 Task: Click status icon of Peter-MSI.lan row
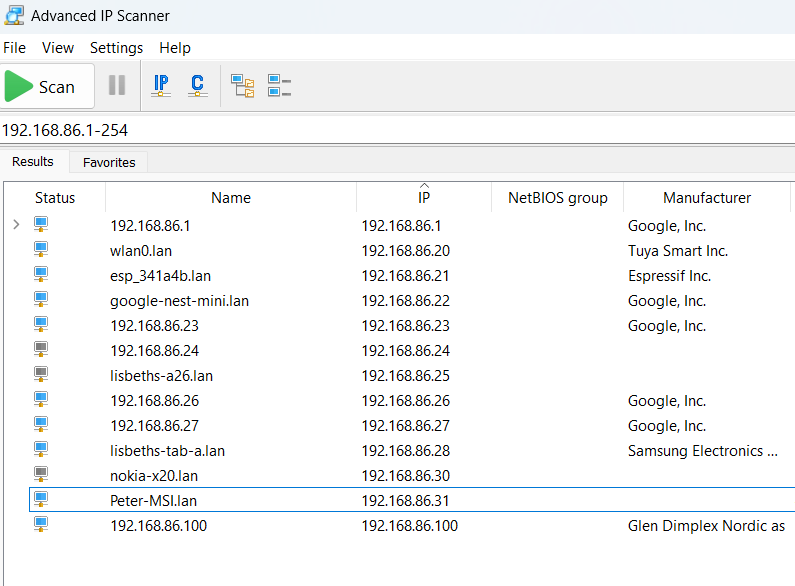click(41, 499)
